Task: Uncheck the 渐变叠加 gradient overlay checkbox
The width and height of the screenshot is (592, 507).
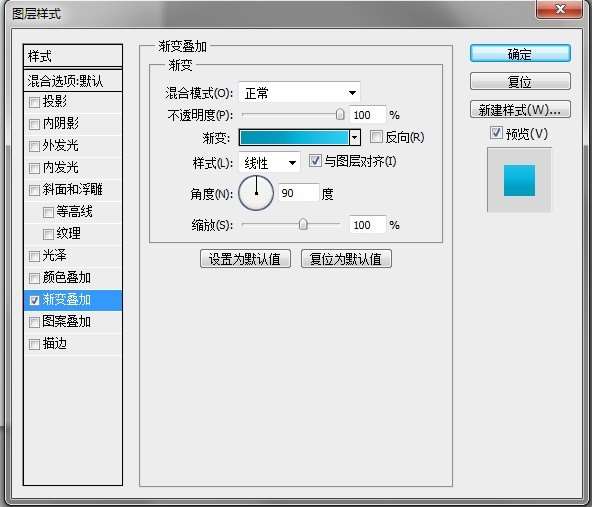Action: 34,300
